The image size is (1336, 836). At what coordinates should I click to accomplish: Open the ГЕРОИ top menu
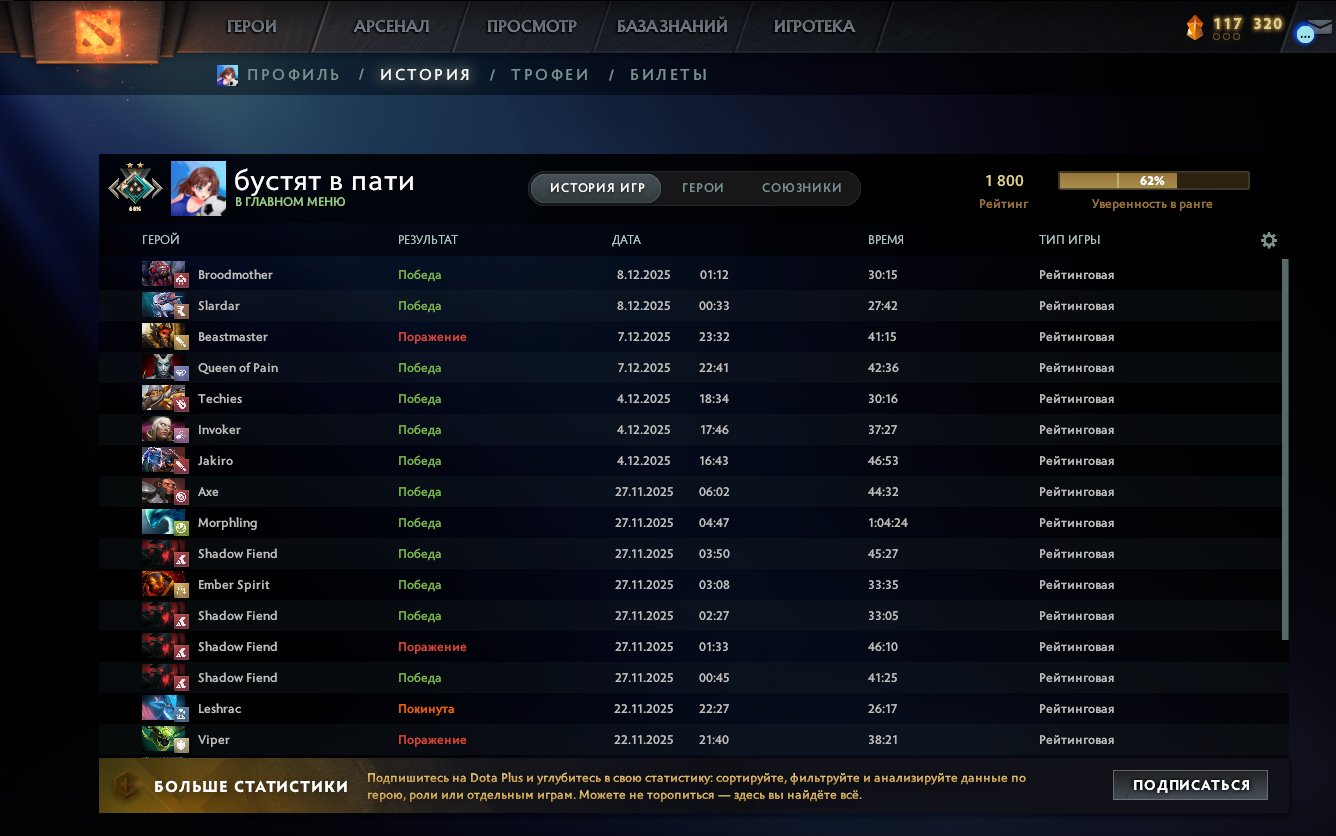tap(253, 27)
